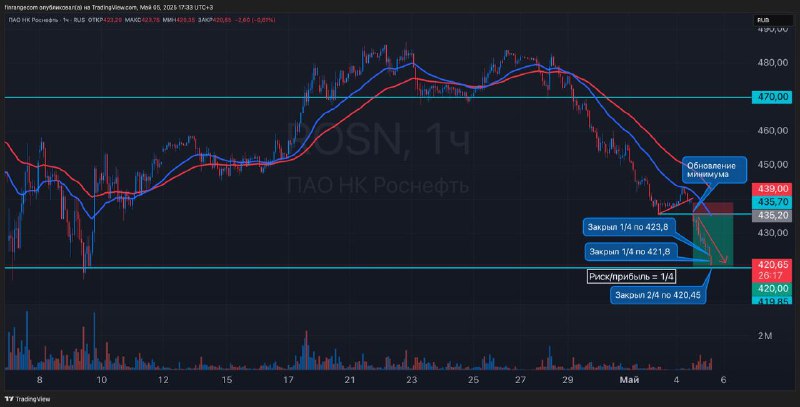Select the 'Закрыл 1/4 по 423,8' callout
Screen dimensions: 800x407
point(630,227)
